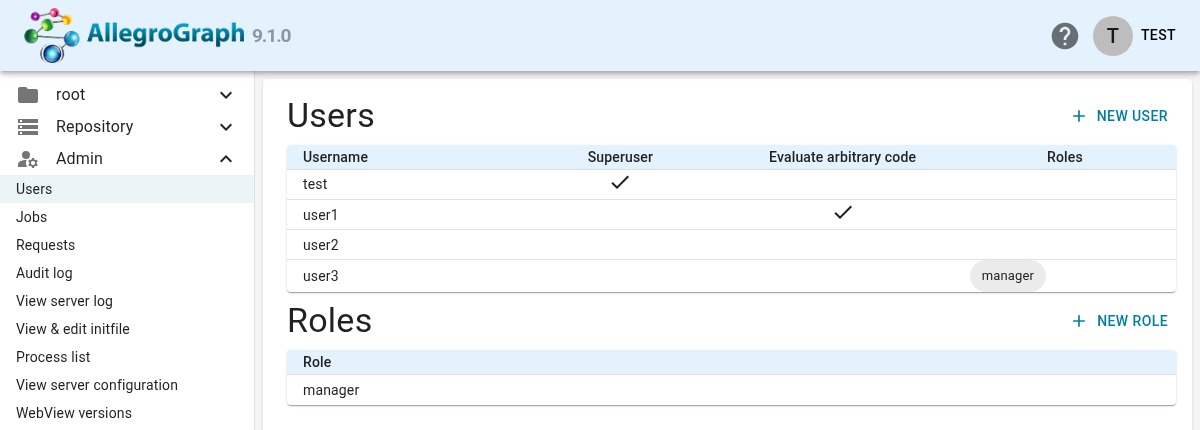Viewport: 1200px width, 430px height.
Task: Click the Roles column header
Action: tap(1065, 157)
